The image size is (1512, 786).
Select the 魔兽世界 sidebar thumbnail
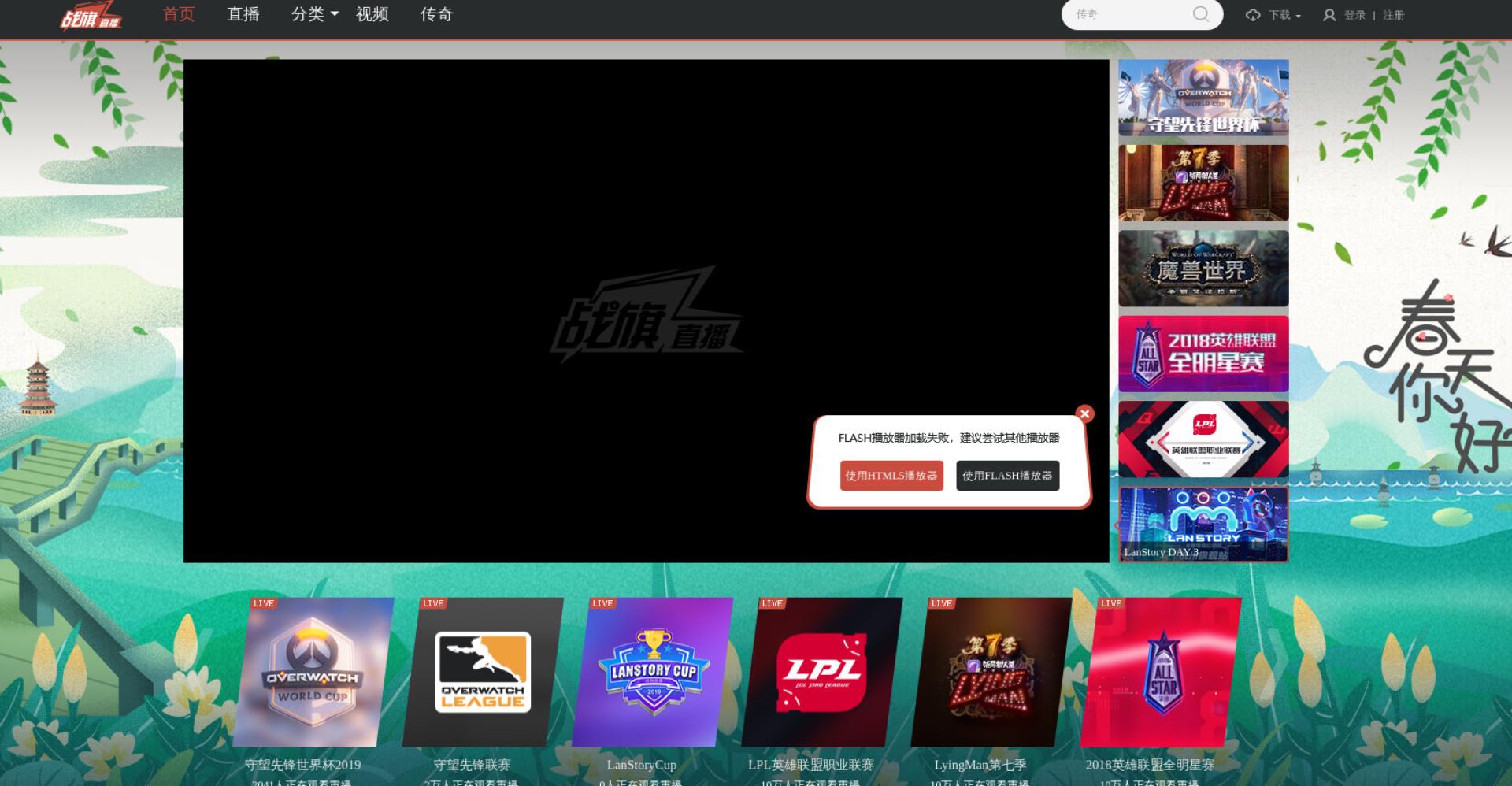(1203, 269)
